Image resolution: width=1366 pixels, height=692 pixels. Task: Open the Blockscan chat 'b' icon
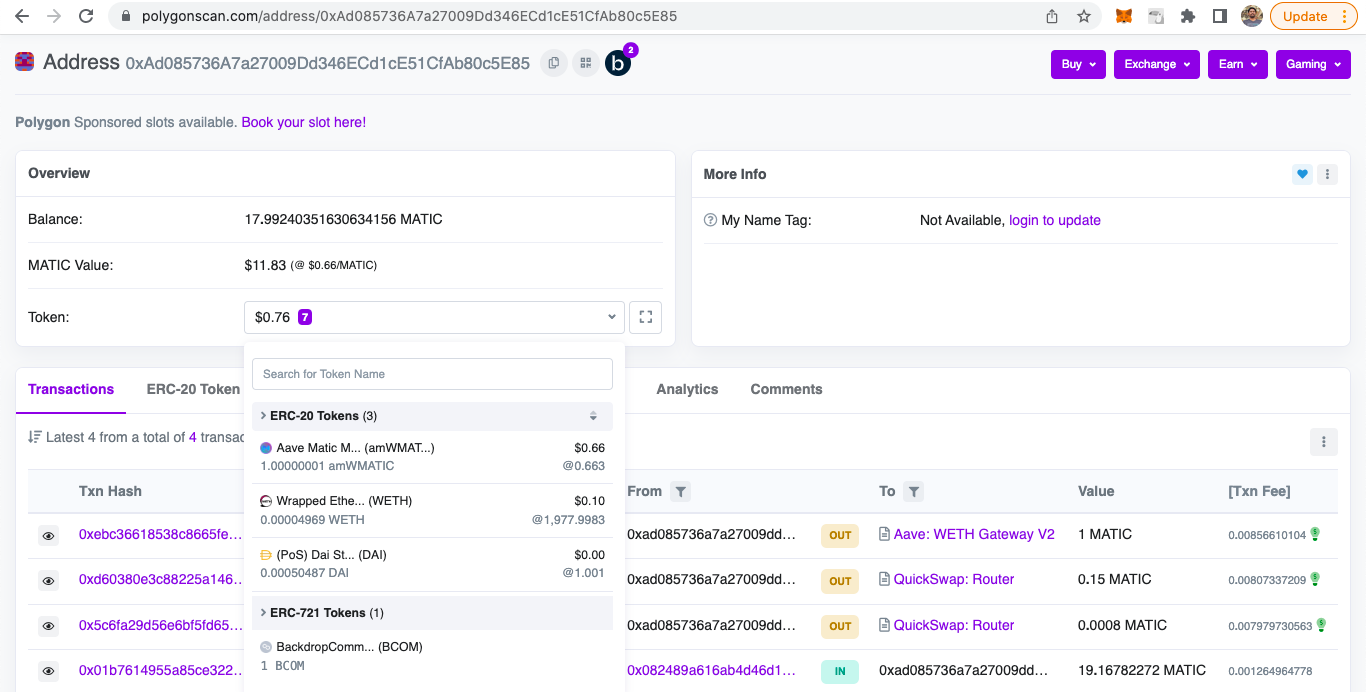[618, 63]
